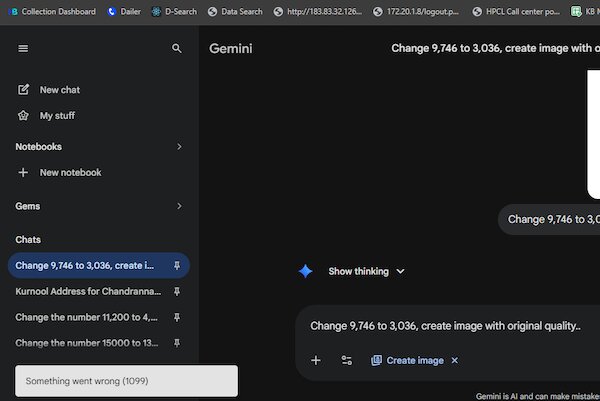This screenshot has height=401, width=600.
Task: Open the Dailer bookmark
Action: (124, 12)
